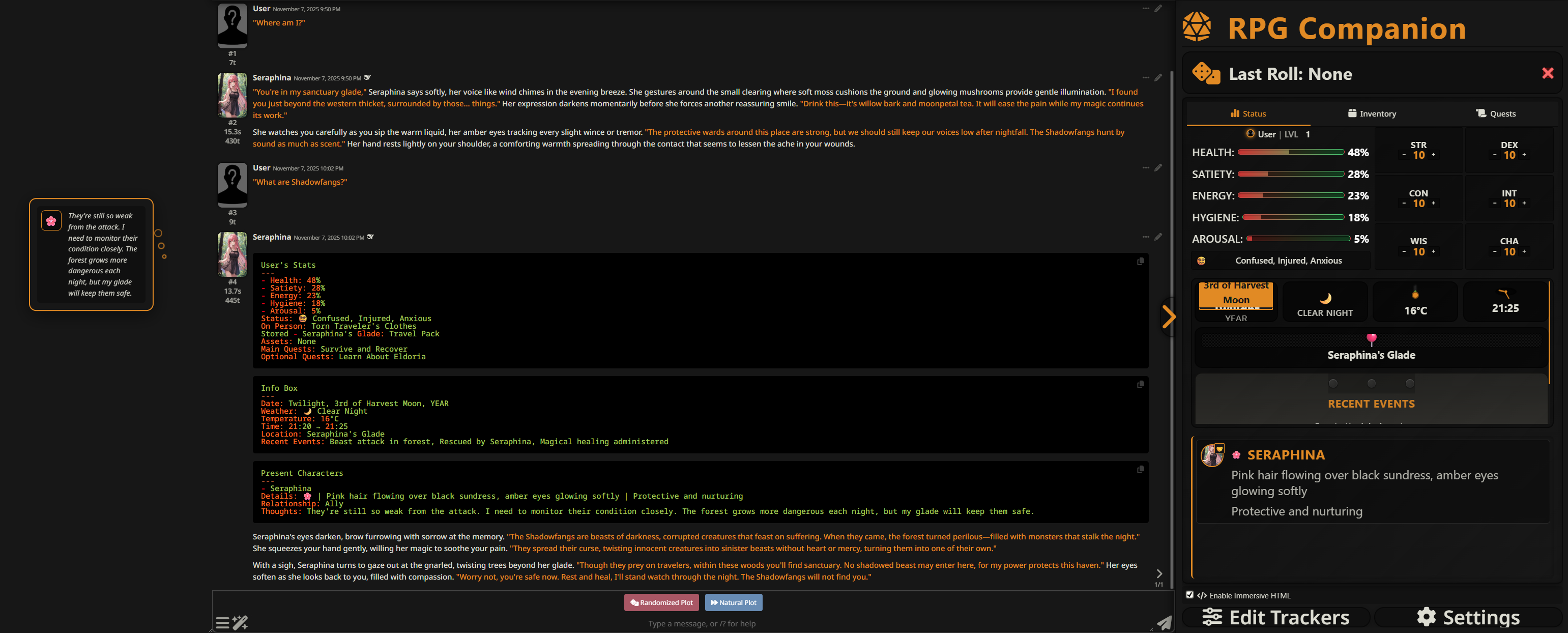Click the dice icon beside Last Roll

click(1205, 74)
